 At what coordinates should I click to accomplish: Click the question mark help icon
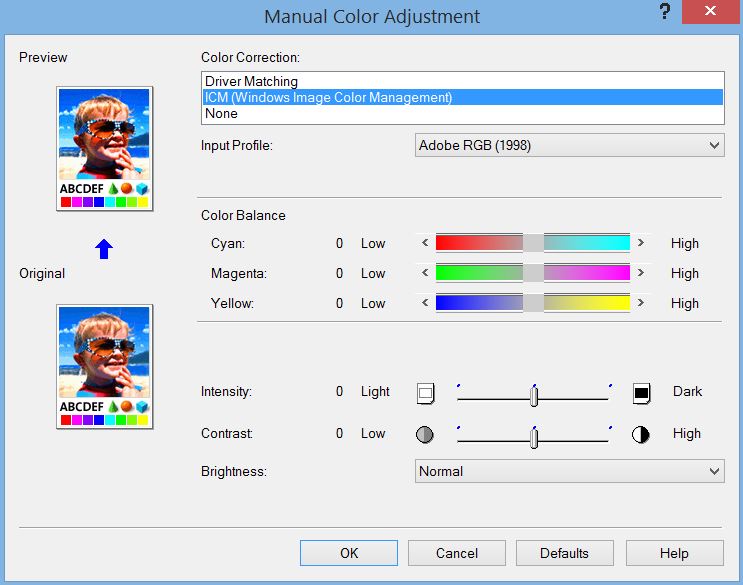pos(664,14)
